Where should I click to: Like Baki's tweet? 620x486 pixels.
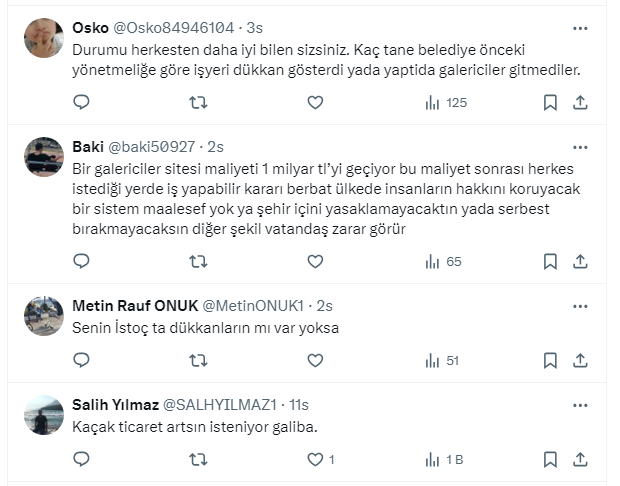(315, 261)
